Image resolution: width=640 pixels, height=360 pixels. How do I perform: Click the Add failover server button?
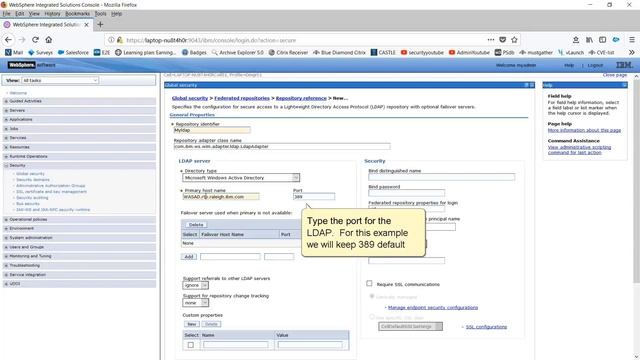point(189,256)
